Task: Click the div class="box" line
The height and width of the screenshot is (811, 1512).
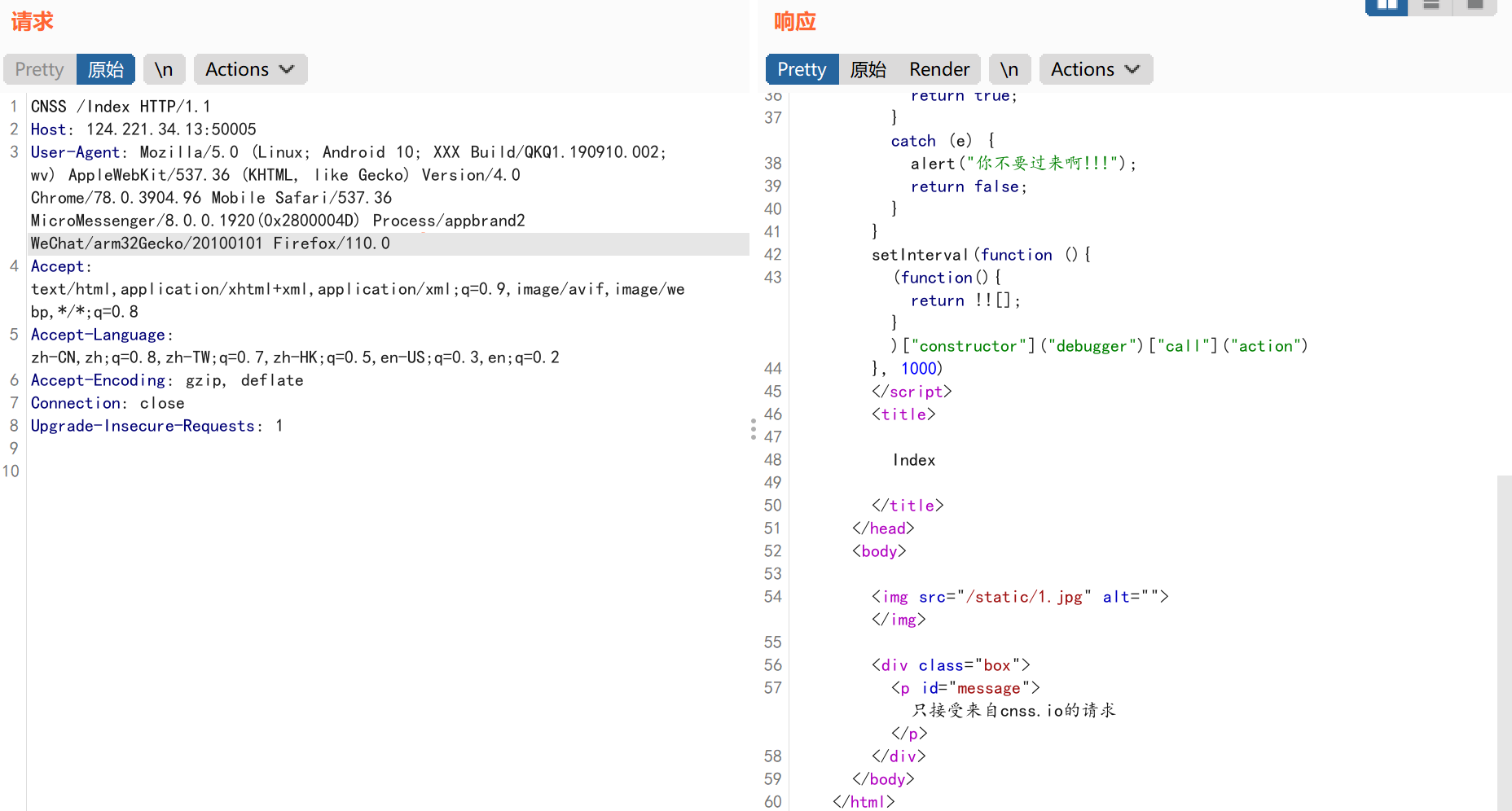Action: point(951,665)
